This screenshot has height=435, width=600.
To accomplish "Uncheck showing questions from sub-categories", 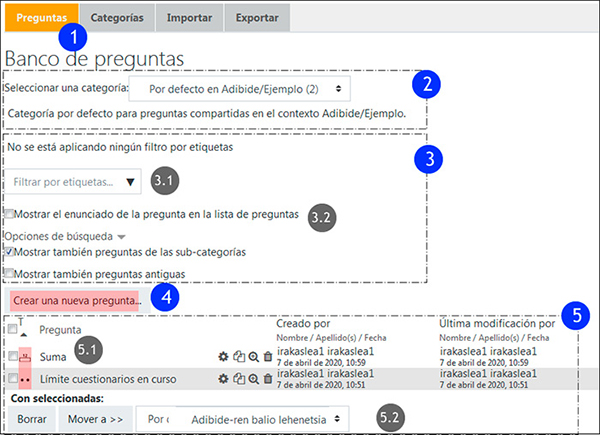I will [10, 252].
